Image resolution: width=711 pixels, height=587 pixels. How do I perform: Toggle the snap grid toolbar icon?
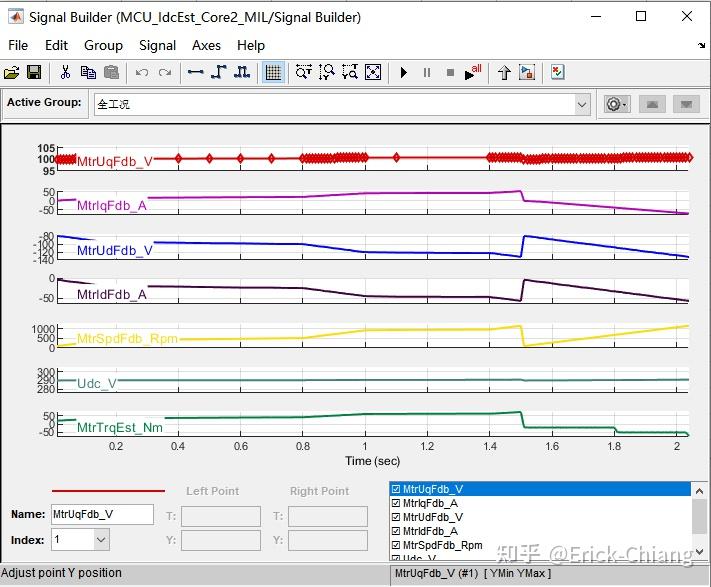tap(273, 73)
